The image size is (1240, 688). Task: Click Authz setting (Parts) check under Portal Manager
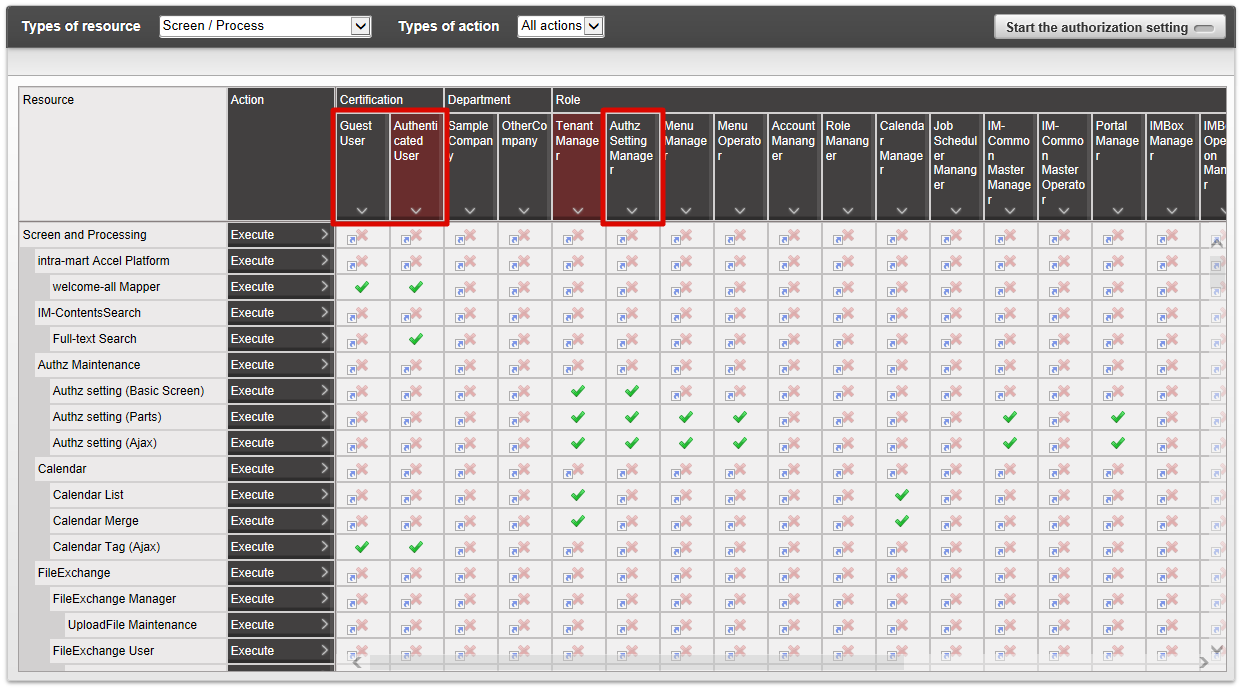pos(1118,417)
